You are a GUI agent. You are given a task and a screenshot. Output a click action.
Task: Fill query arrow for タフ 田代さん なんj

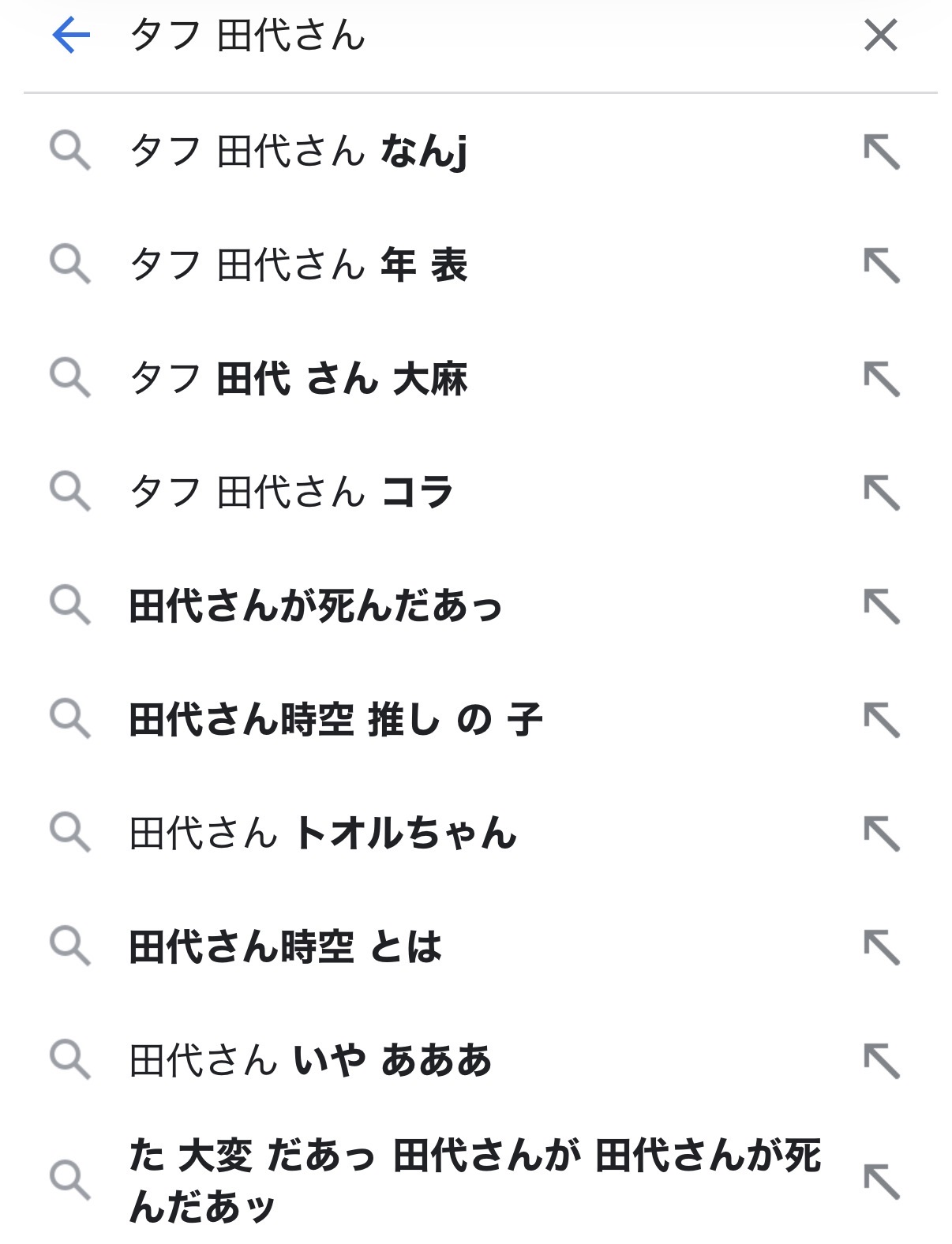point(881,152)
